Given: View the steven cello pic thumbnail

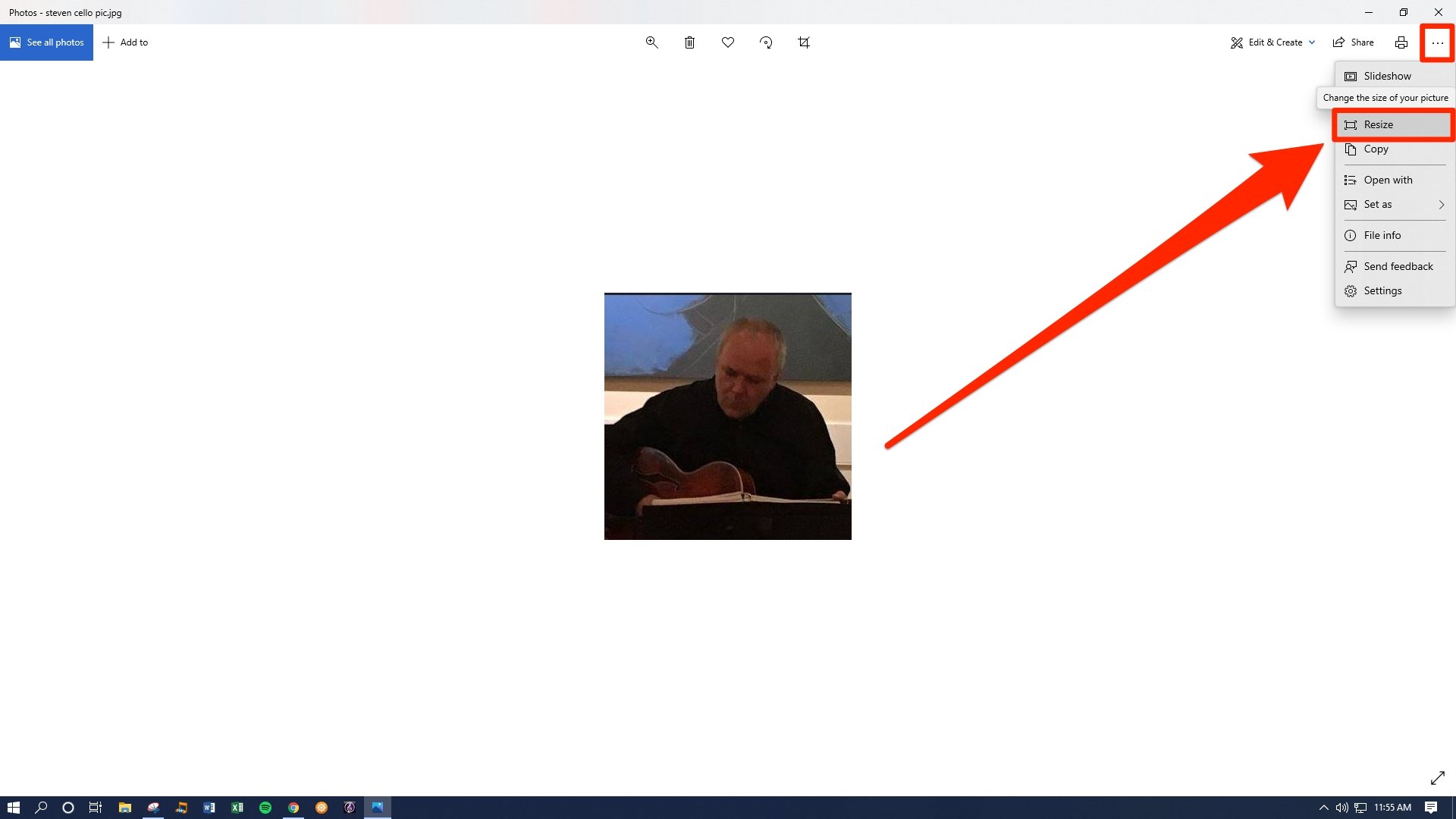Looking at the screenshot, I should pos(728,416).
